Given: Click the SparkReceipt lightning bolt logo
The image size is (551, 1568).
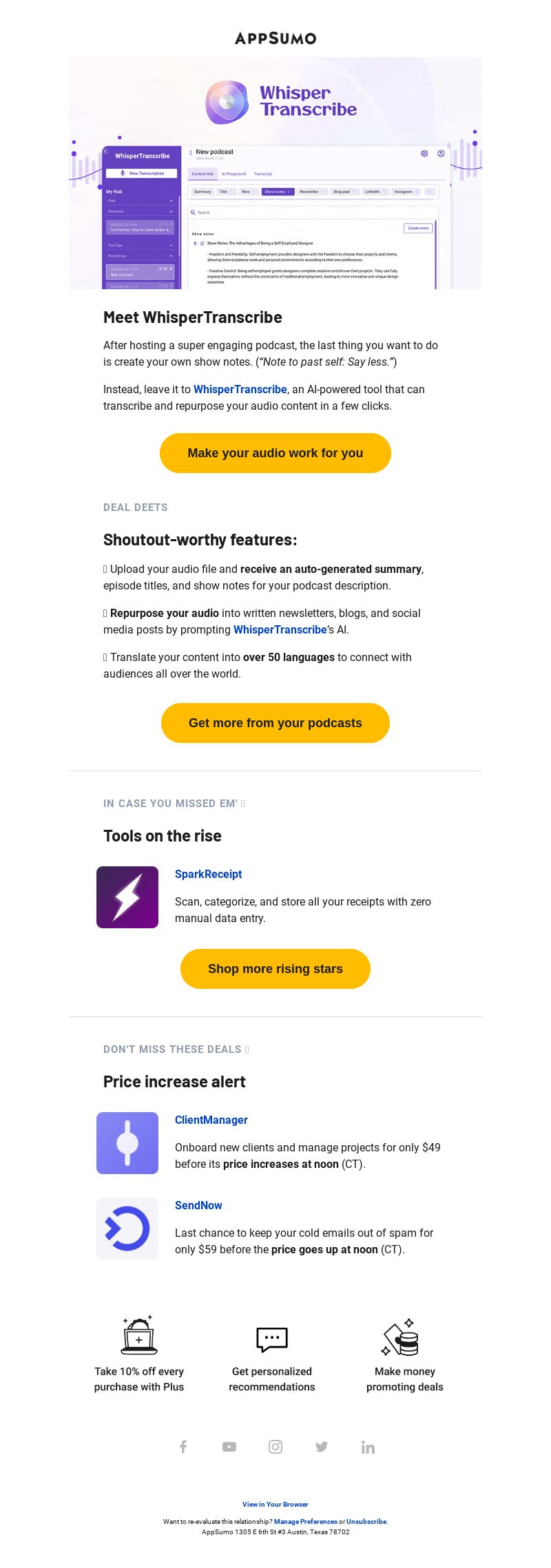Looking at the screenshot, I should pos(127,897).
